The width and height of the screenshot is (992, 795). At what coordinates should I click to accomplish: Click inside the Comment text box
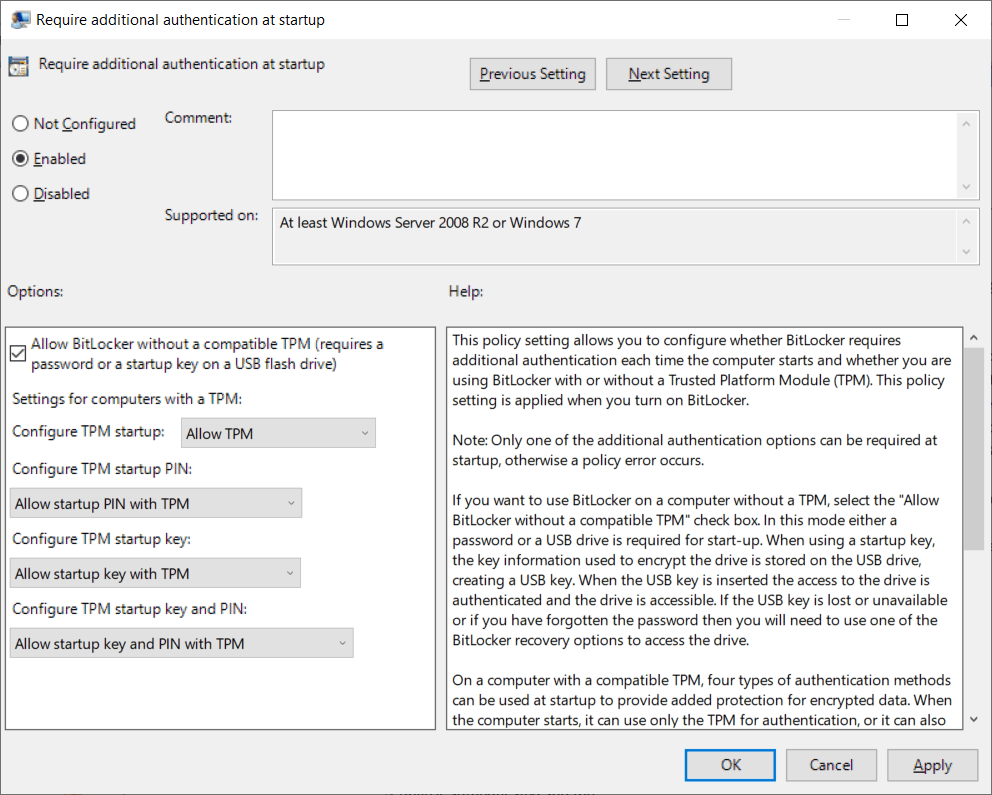coord(615,155)
